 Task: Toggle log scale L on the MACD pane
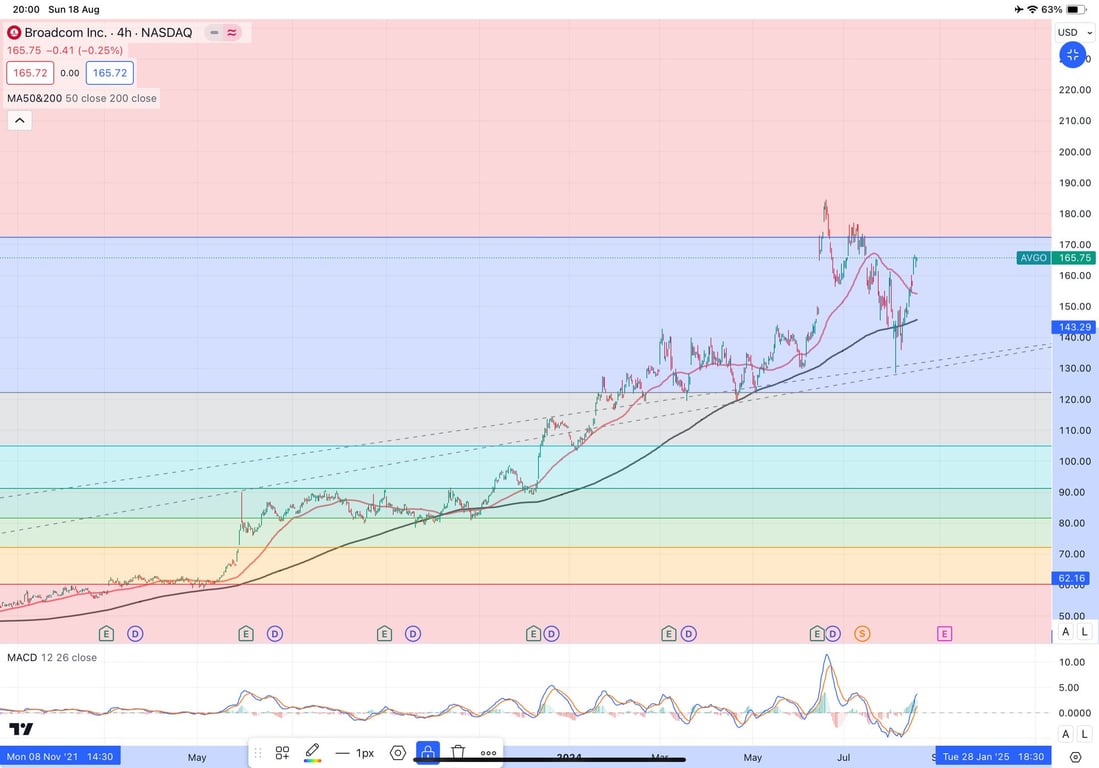click(x=1084, y=734)
